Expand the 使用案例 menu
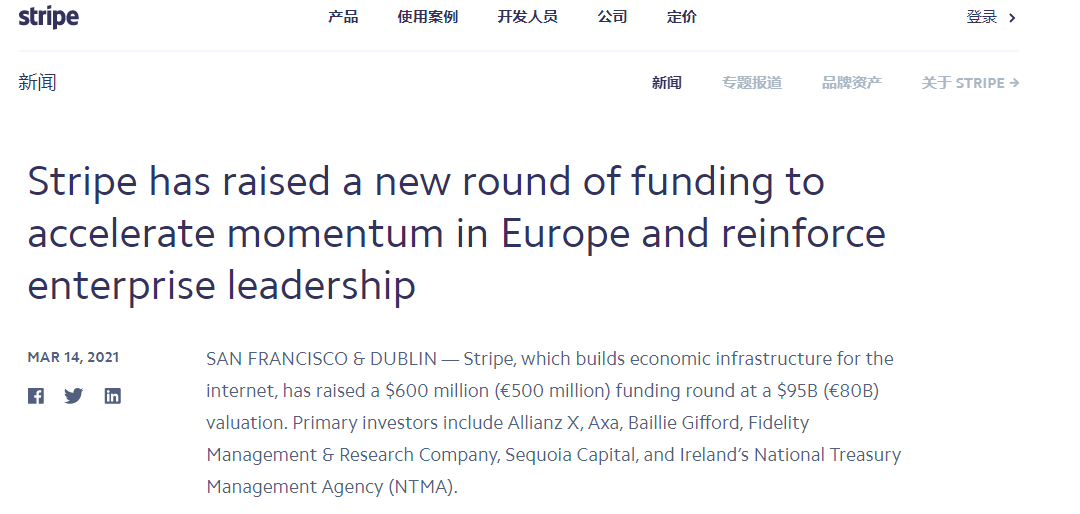This screenshot has height=514, width=1080. point(427,17)
